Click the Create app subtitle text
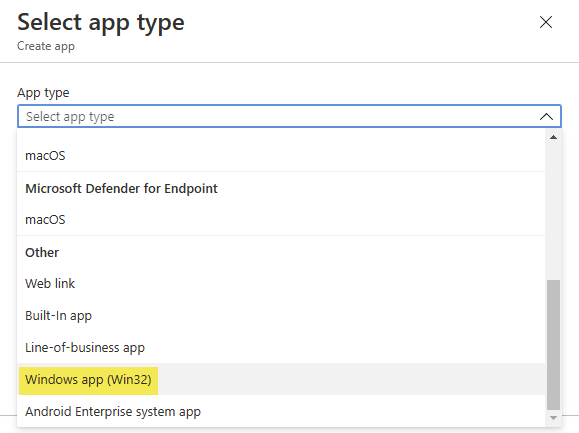 click(x=46, y=46)
